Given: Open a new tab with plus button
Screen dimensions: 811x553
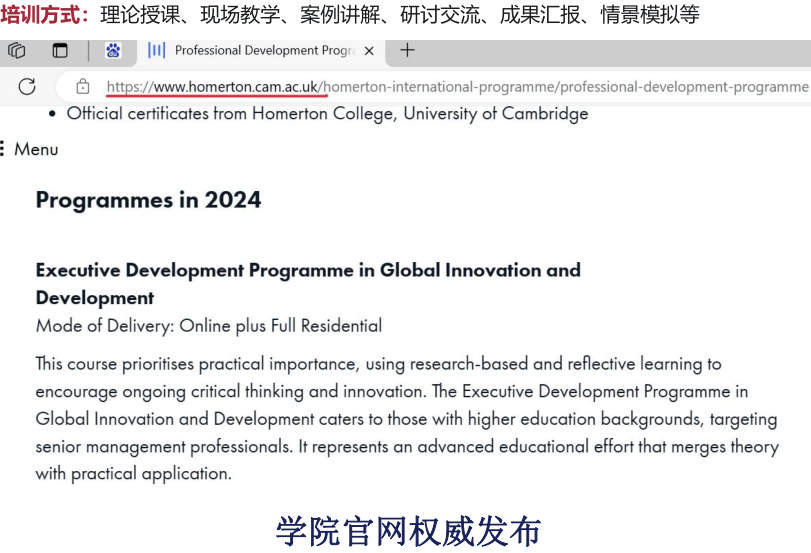Looking at the screenshot, I should point(408,50).
